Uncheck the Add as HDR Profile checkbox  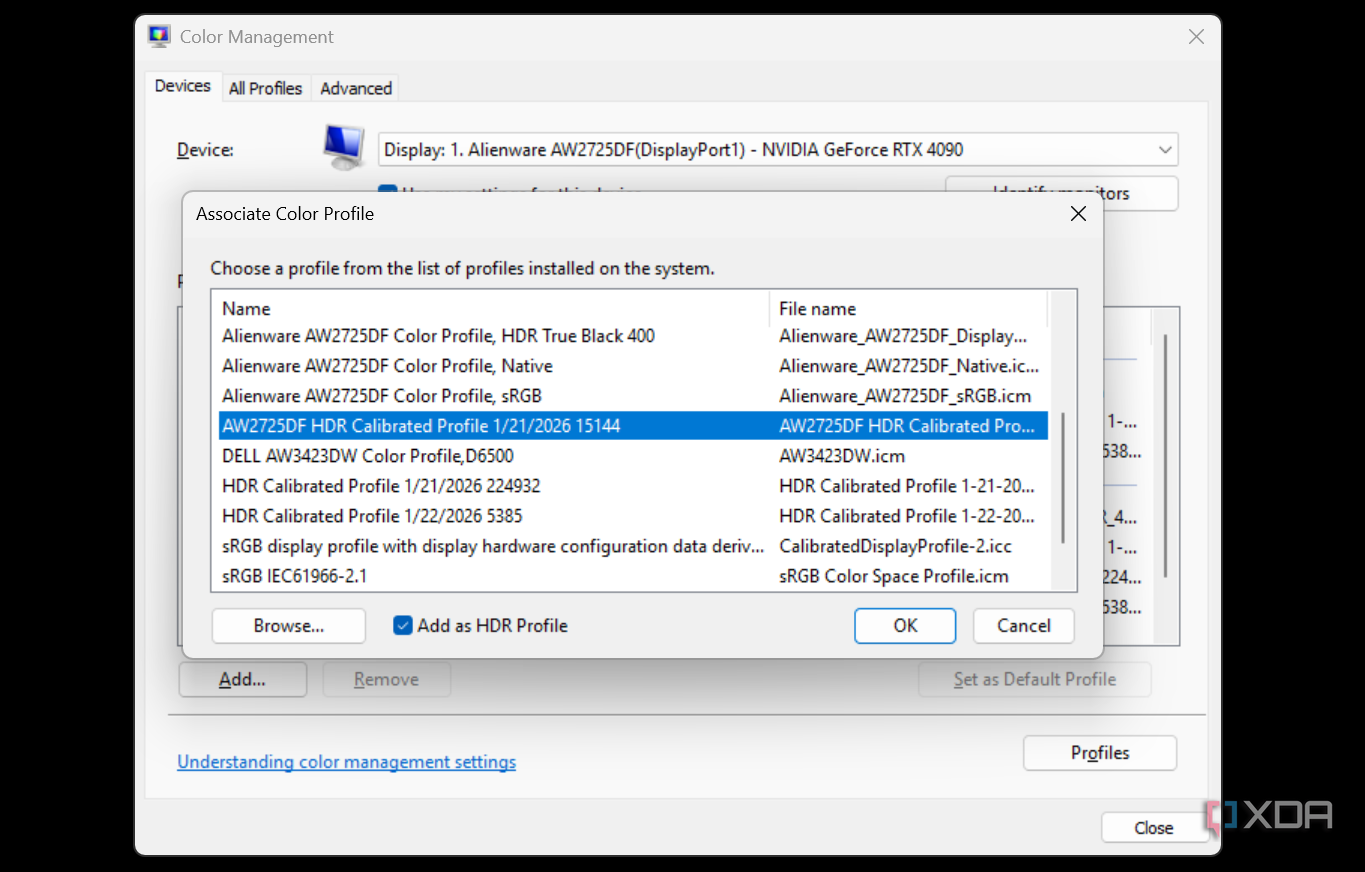pos(403,626)
